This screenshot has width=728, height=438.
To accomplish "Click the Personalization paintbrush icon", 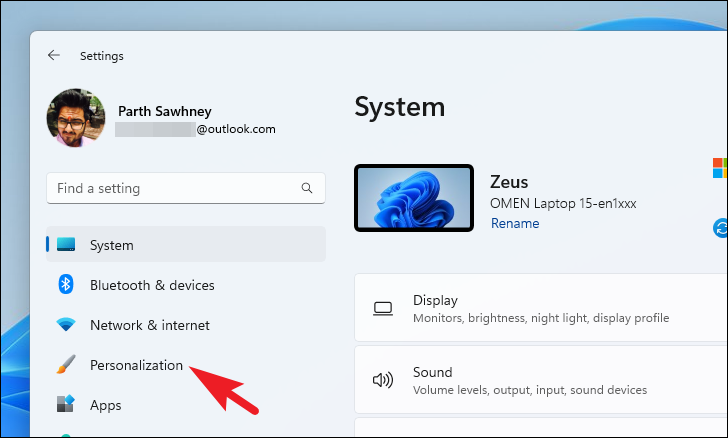I will coord(66,364).
